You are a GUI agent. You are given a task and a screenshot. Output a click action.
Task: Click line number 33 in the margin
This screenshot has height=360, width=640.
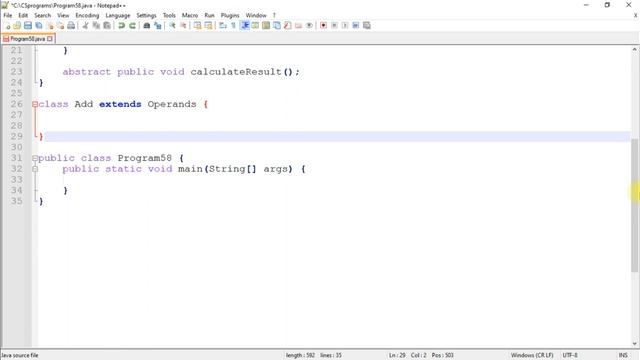pos(17,180)
